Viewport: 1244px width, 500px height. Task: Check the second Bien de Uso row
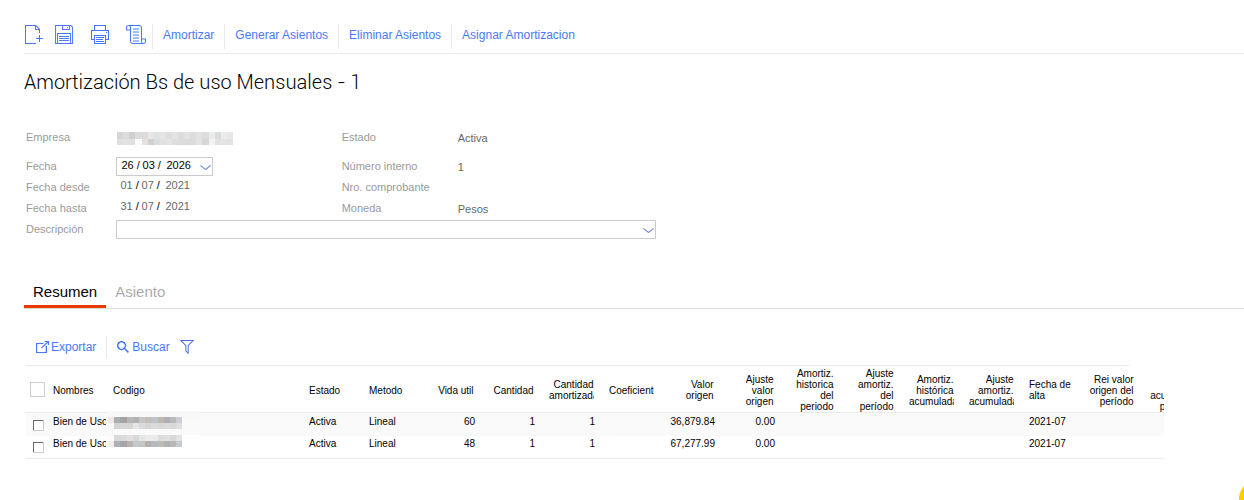[x=39, y=447]
